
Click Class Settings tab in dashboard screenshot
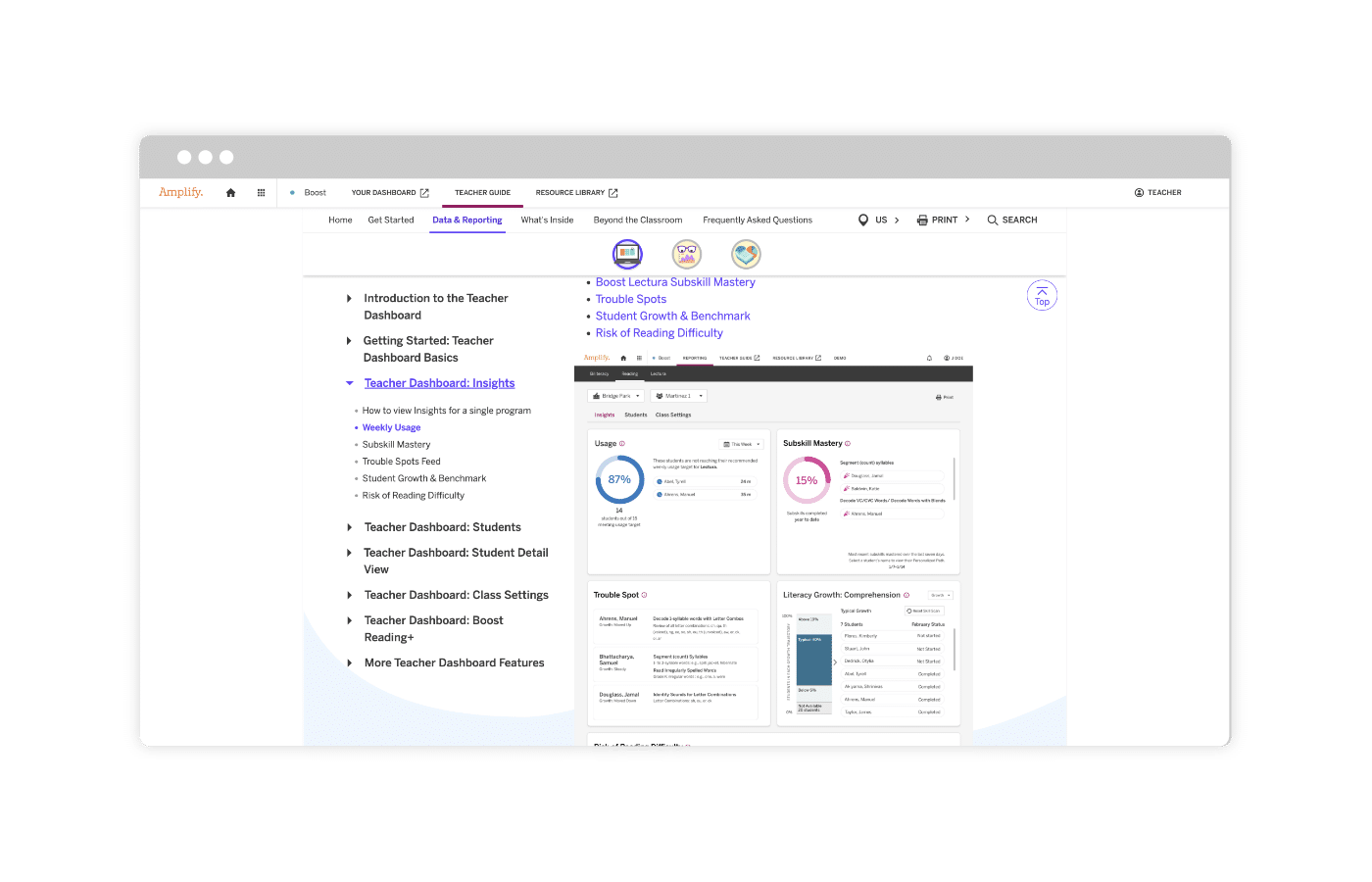coord(673,415)
